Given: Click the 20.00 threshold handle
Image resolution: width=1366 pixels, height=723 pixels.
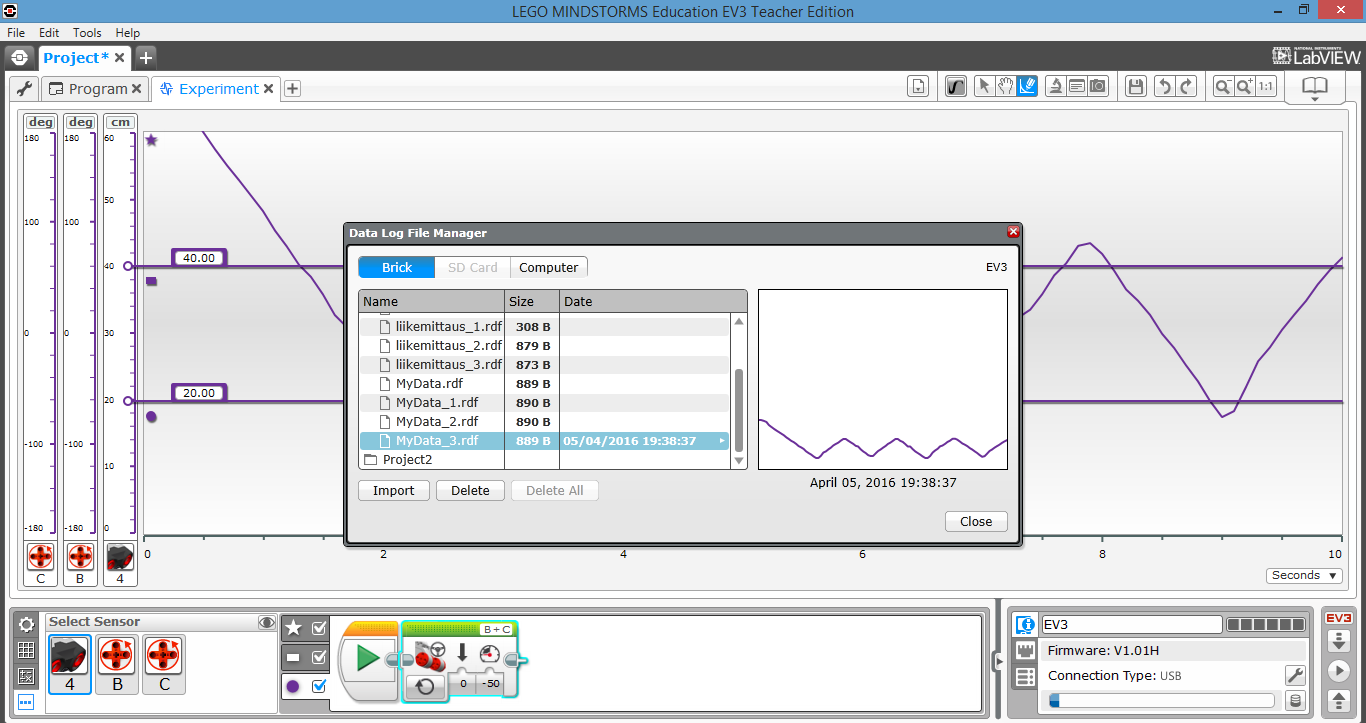Looking at the screenshot, I should coord(199,393).
